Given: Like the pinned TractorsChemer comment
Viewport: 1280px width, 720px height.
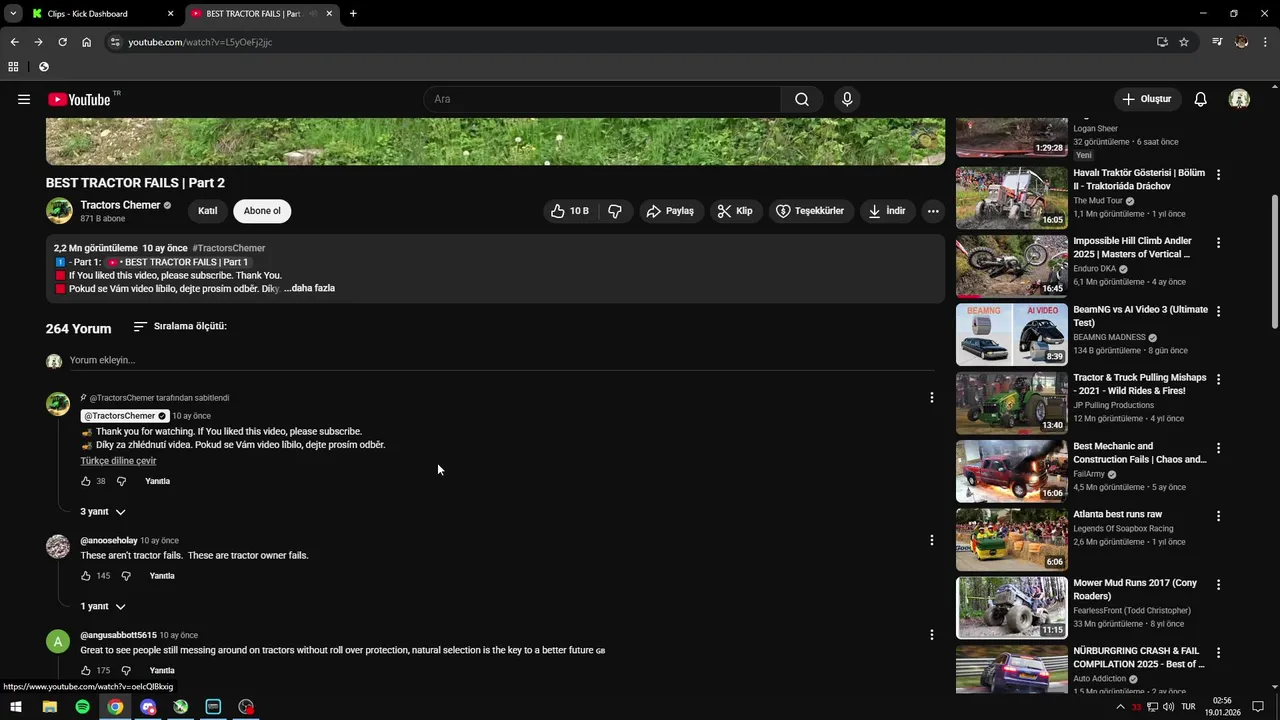Looking at the screenshot, I should pyautogui.click(x=86, y=481).
